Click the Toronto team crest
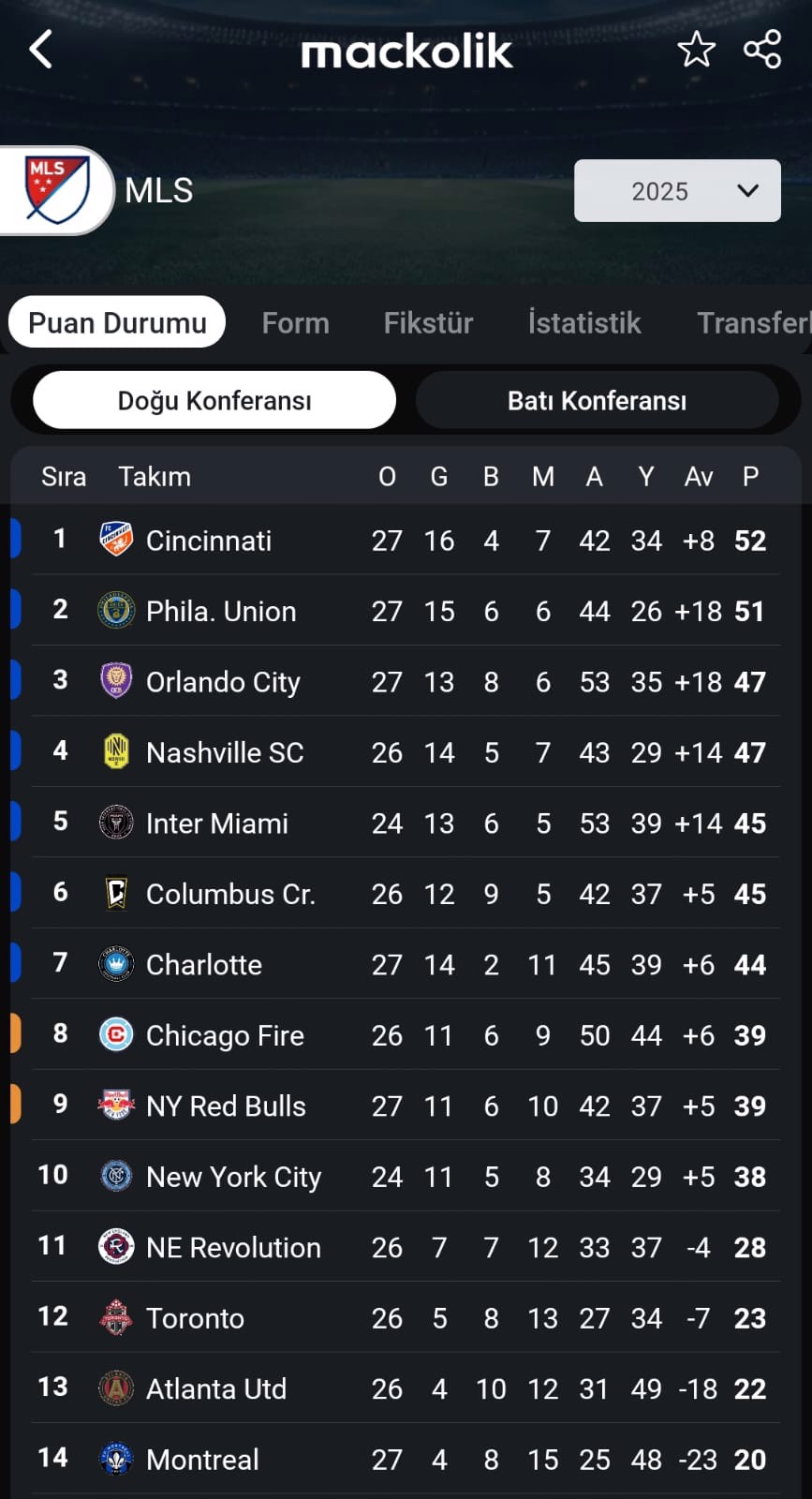This screenshot has width=812, height=1499. tap(116, 1317)
